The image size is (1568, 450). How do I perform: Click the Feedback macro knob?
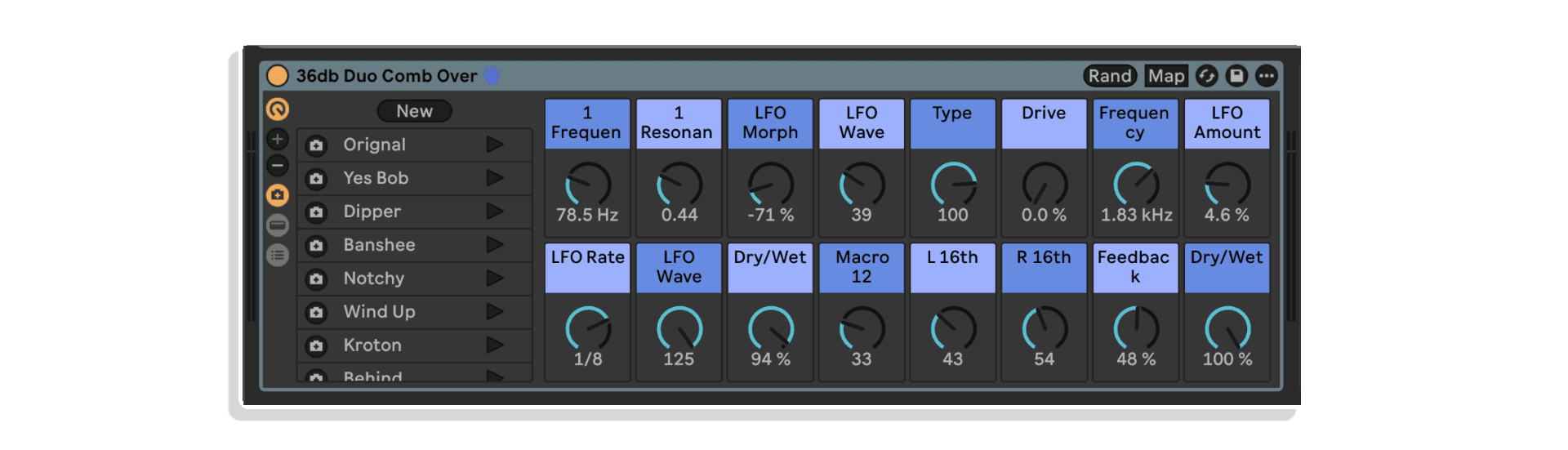[x=1136, y=328]
